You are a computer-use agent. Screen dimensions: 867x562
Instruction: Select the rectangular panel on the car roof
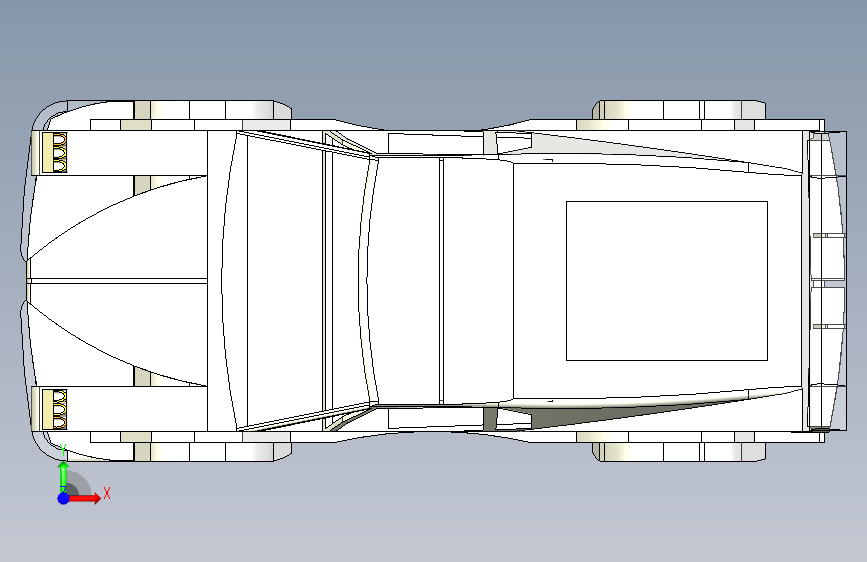[x=667, y=281]
